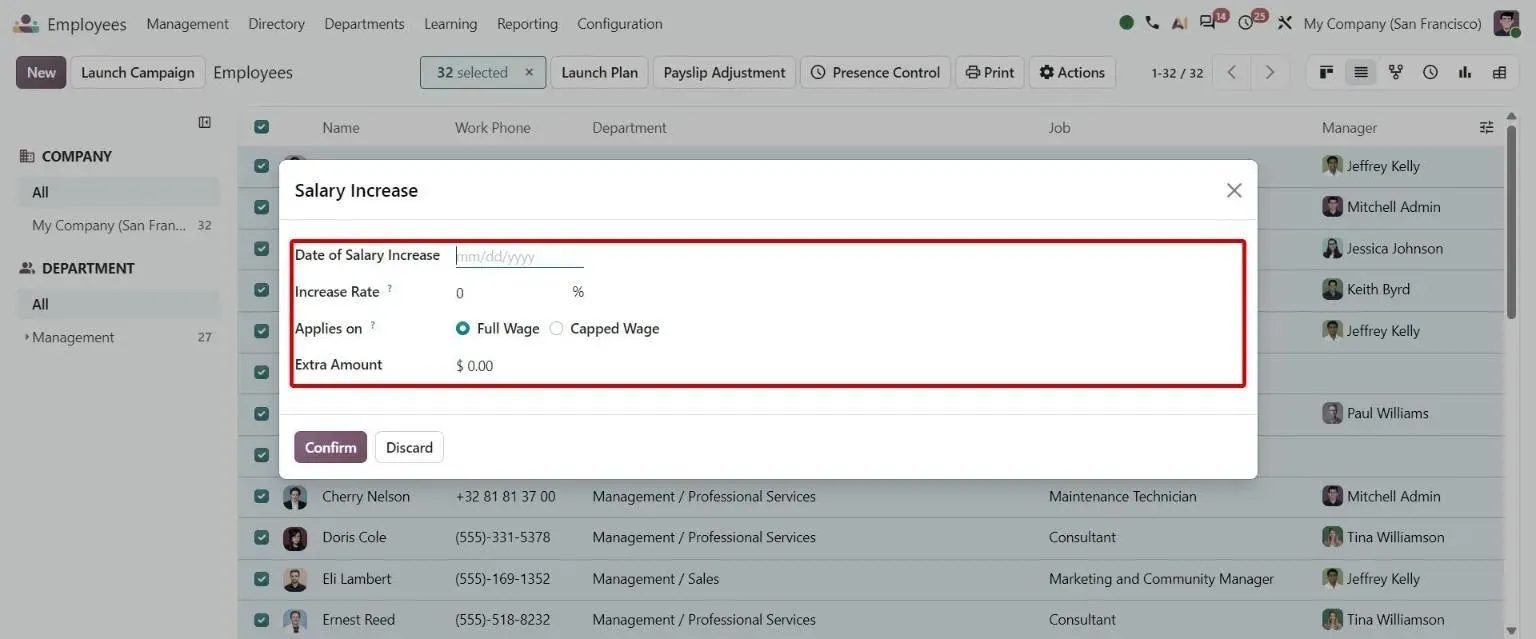Click the Increase Rate percentage field
This screenshot has width=1536, height=639.
[510, 292]
